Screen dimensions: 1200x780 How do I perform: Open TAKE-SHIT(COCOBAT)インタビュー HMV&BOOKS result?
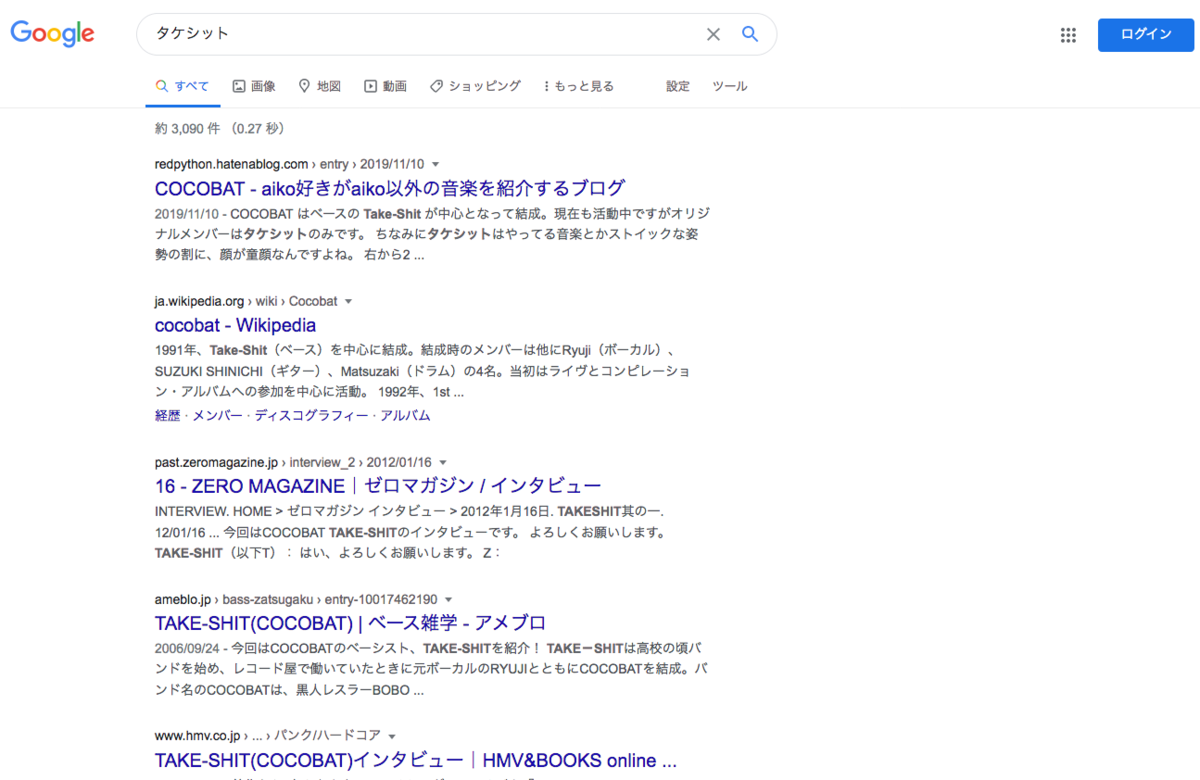click(x=416, y=760)
